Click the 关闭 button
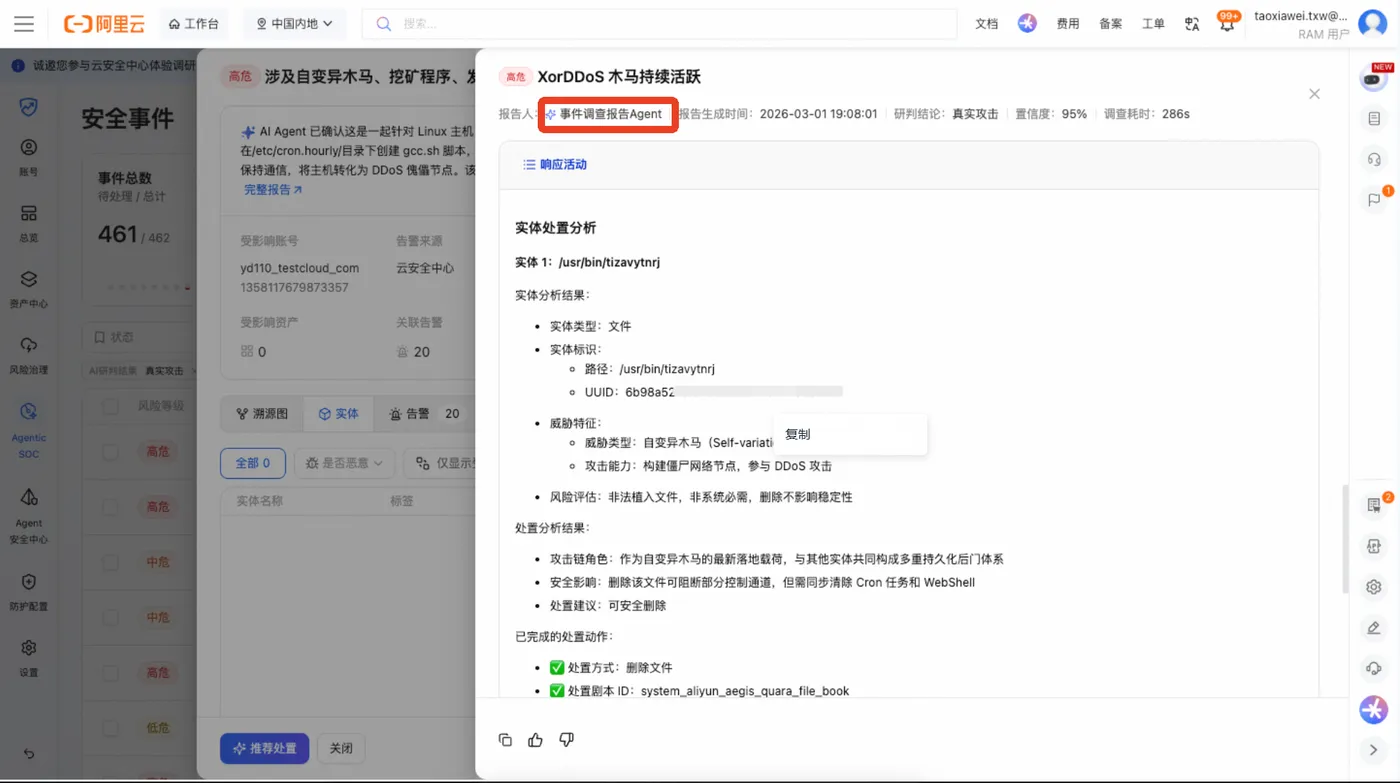Screen dimensions: 1400x783 [341, 748]
